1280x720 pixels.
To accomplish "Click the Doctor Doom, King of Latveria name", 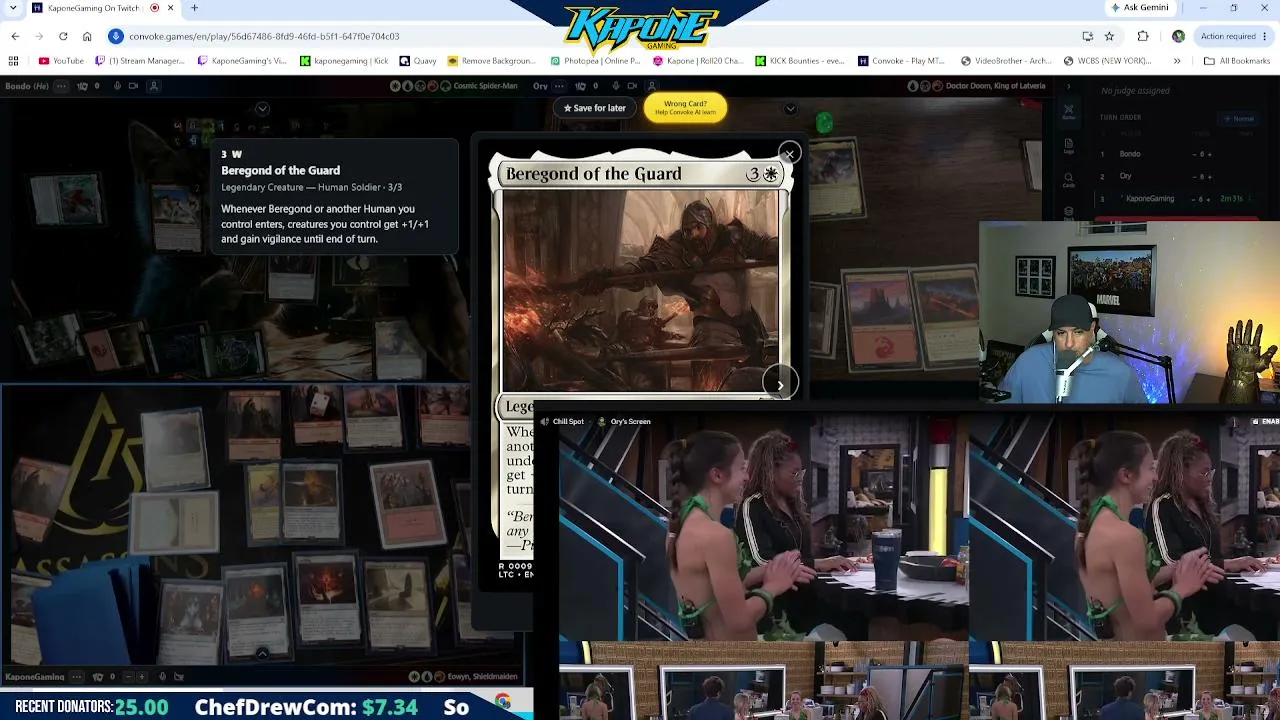I will point(996,86).
